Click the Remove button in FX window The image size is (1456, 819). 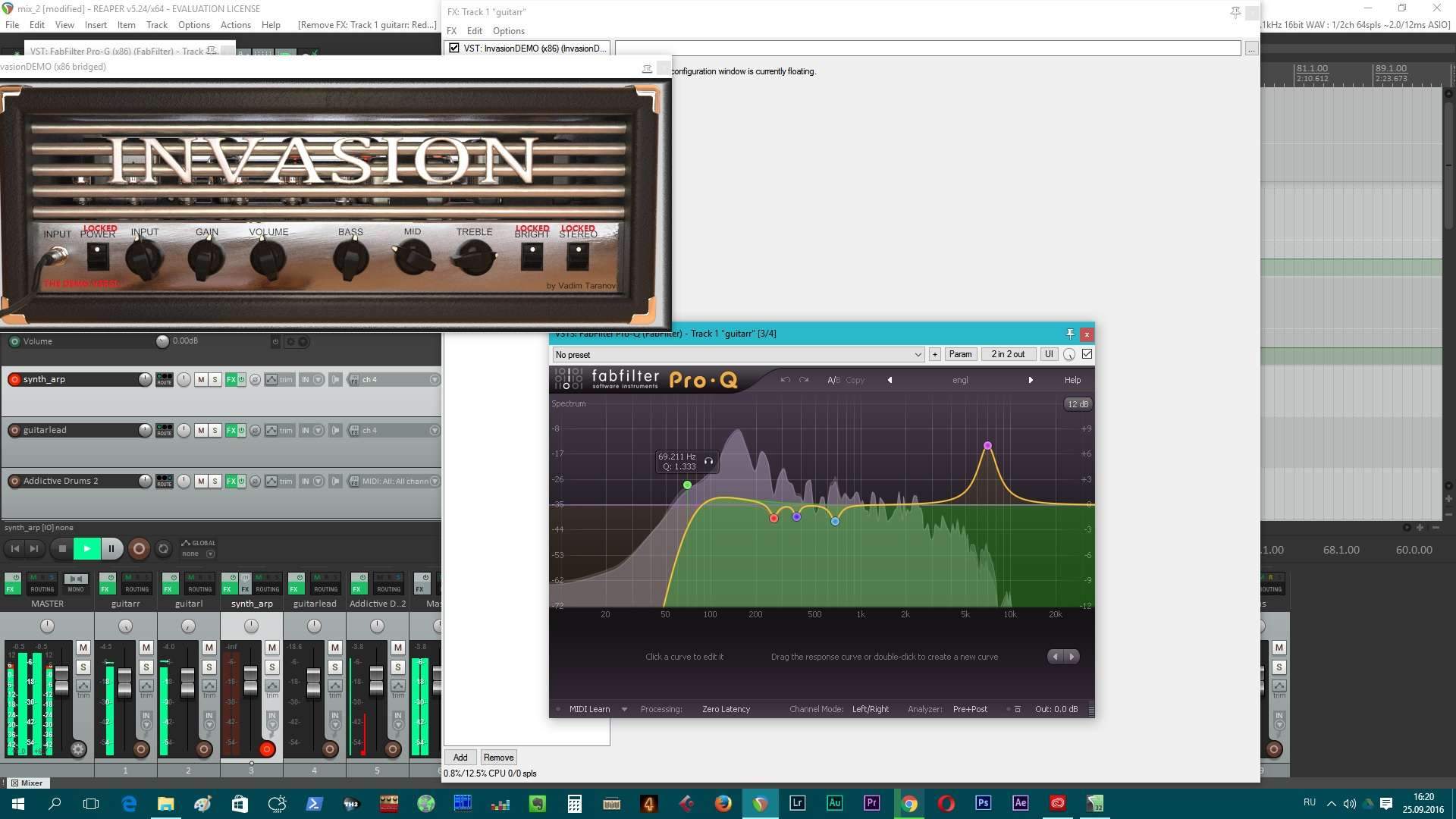[x=498, y=757]
